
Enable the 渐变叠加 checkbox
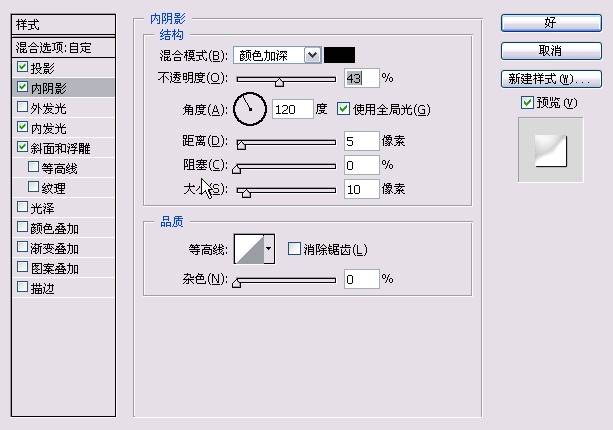point(23,247)
